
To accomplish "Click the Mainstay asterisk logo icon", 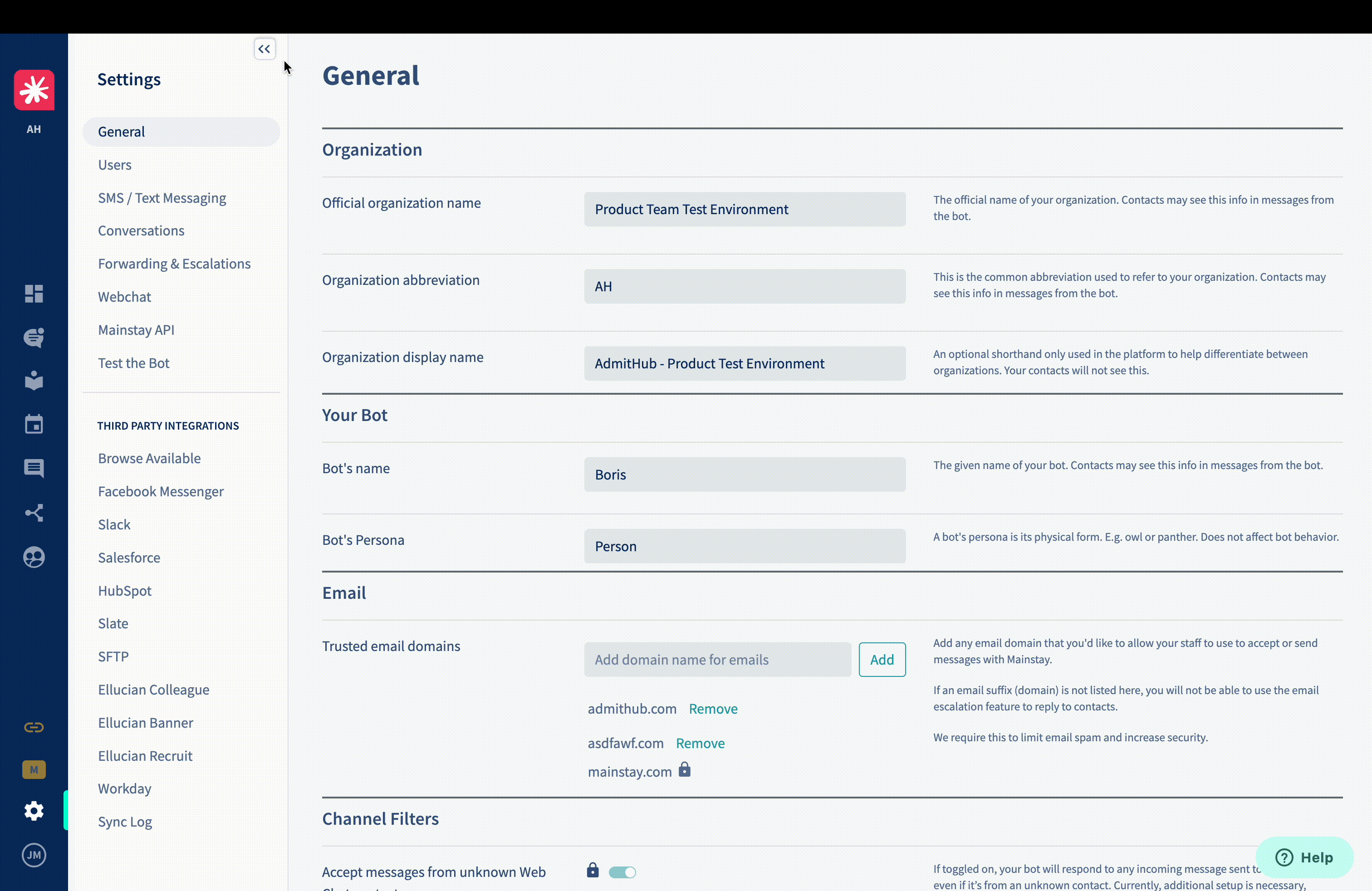I will tap(34, 90).
